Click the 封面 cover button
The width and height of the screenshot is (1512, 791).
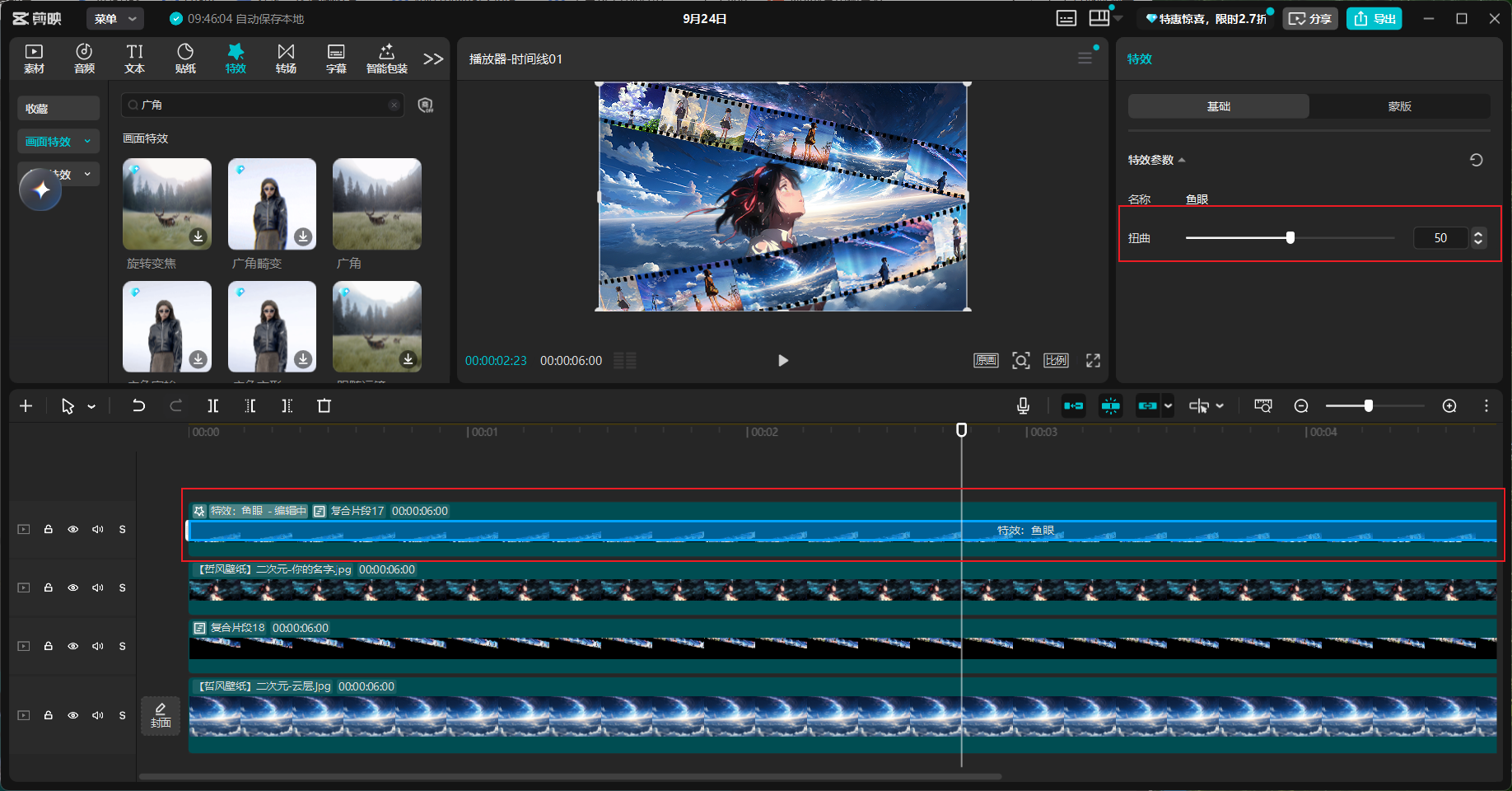pos(161,715)
